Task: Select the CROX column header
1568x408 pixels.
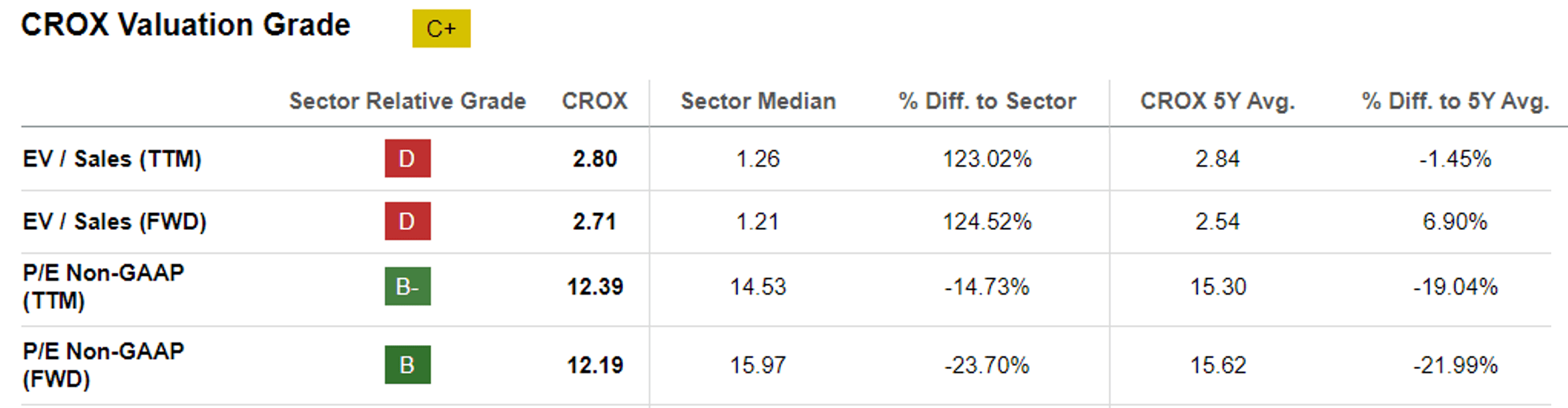Action: [594, 101]
